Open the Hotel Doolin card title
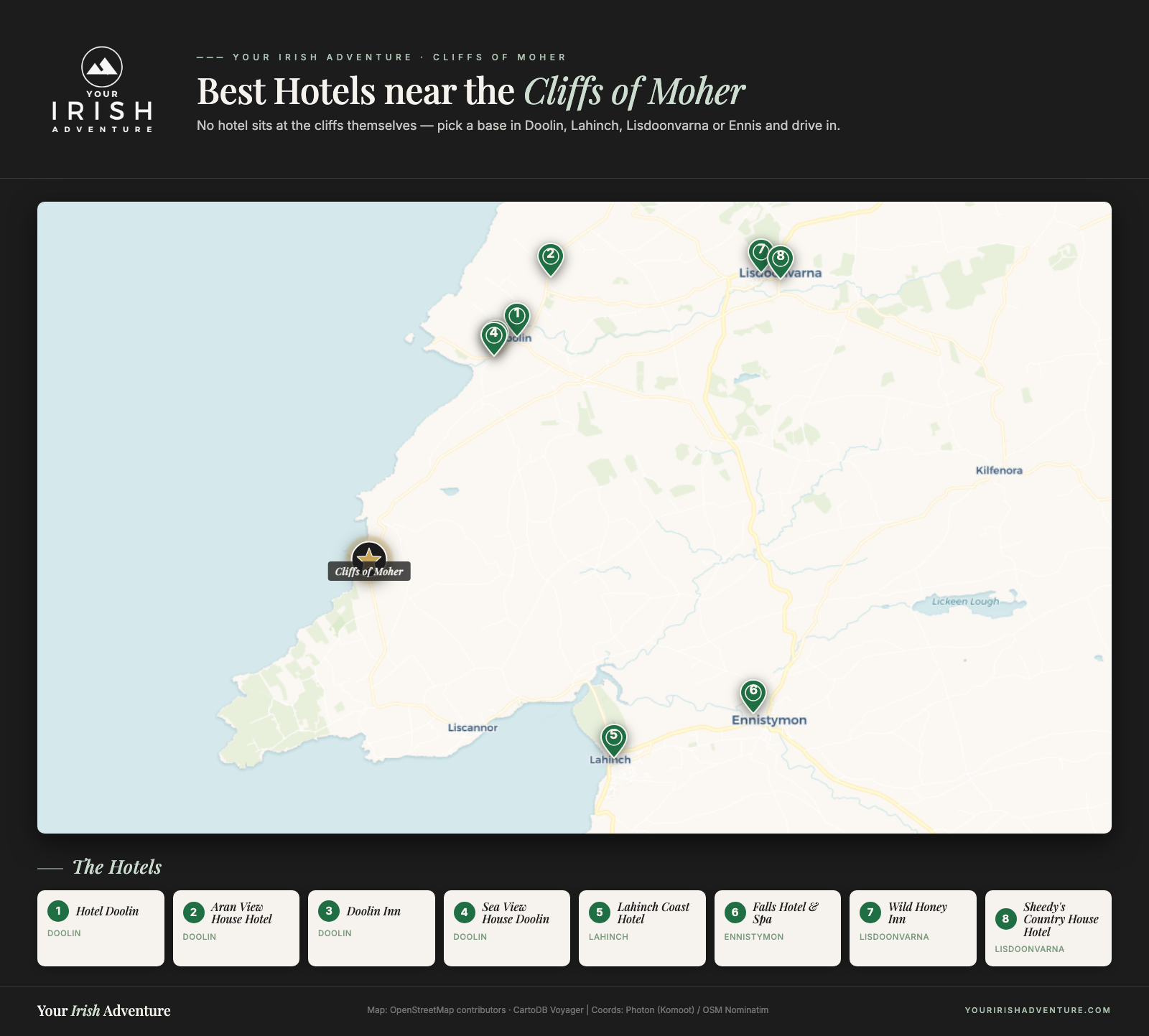Viewport: 1149px width, 1036px height. (x=107, y=911)
